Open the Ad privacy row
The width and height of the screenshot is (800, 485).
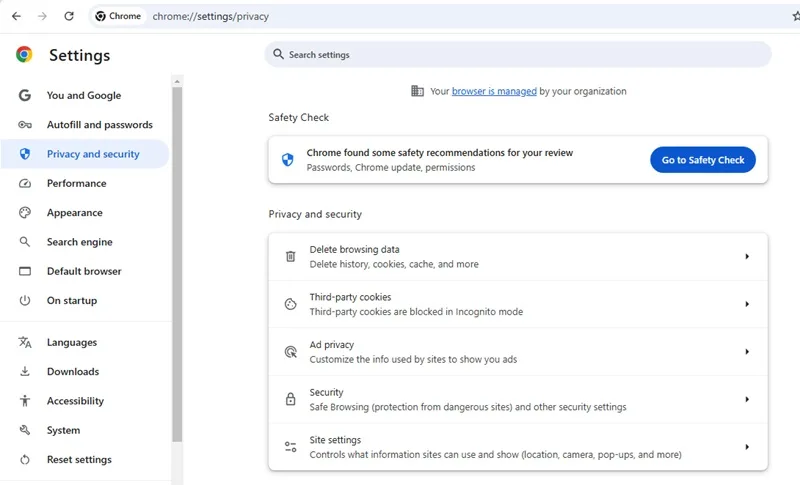click(518, 351)
